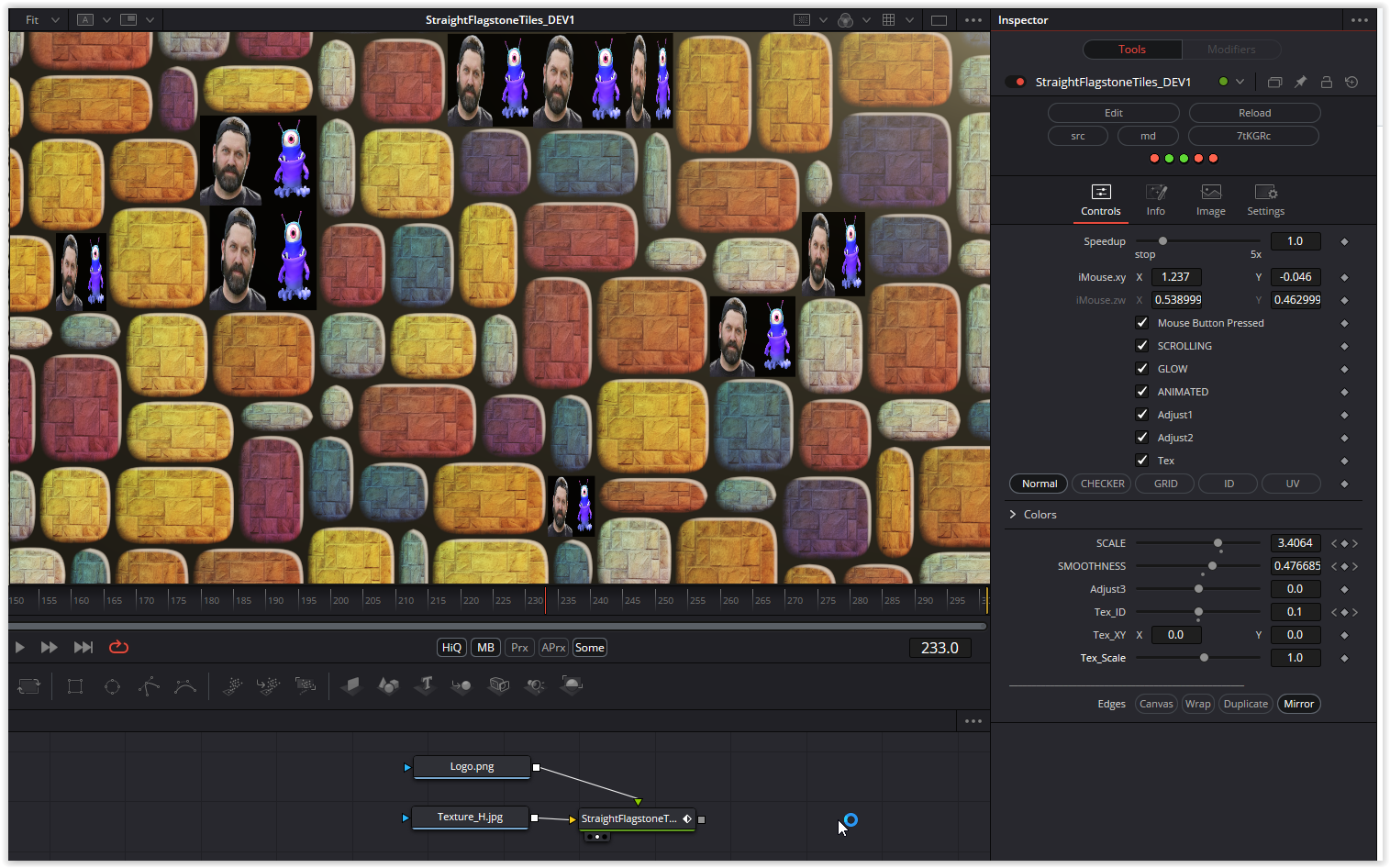Add a Background/Merge loop tool from toolbar
The image size is (1390, 868).
[29, 685]
